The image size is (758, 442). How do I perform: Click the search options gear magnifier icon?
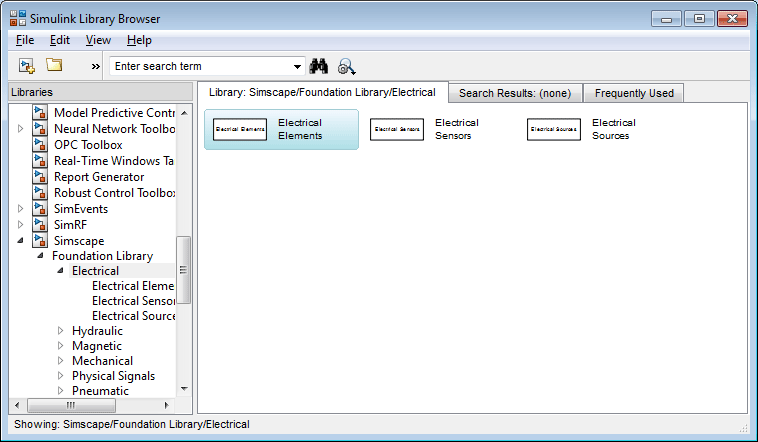[347, 66]
